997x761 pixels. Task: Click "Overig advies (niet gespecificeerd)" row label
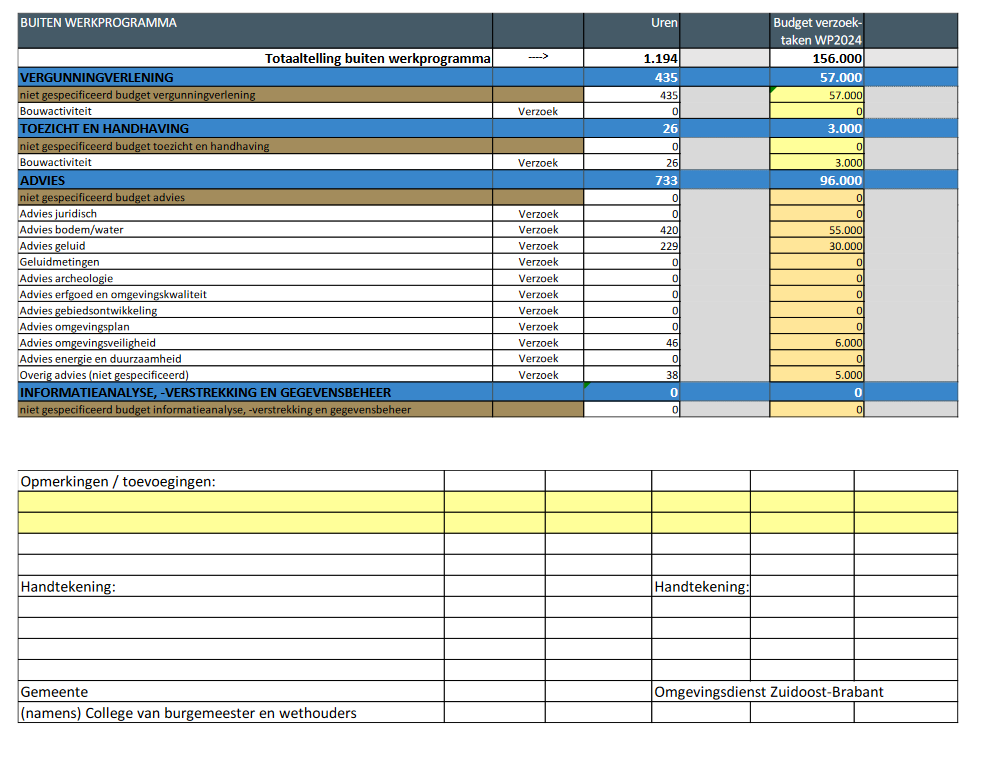104,375
